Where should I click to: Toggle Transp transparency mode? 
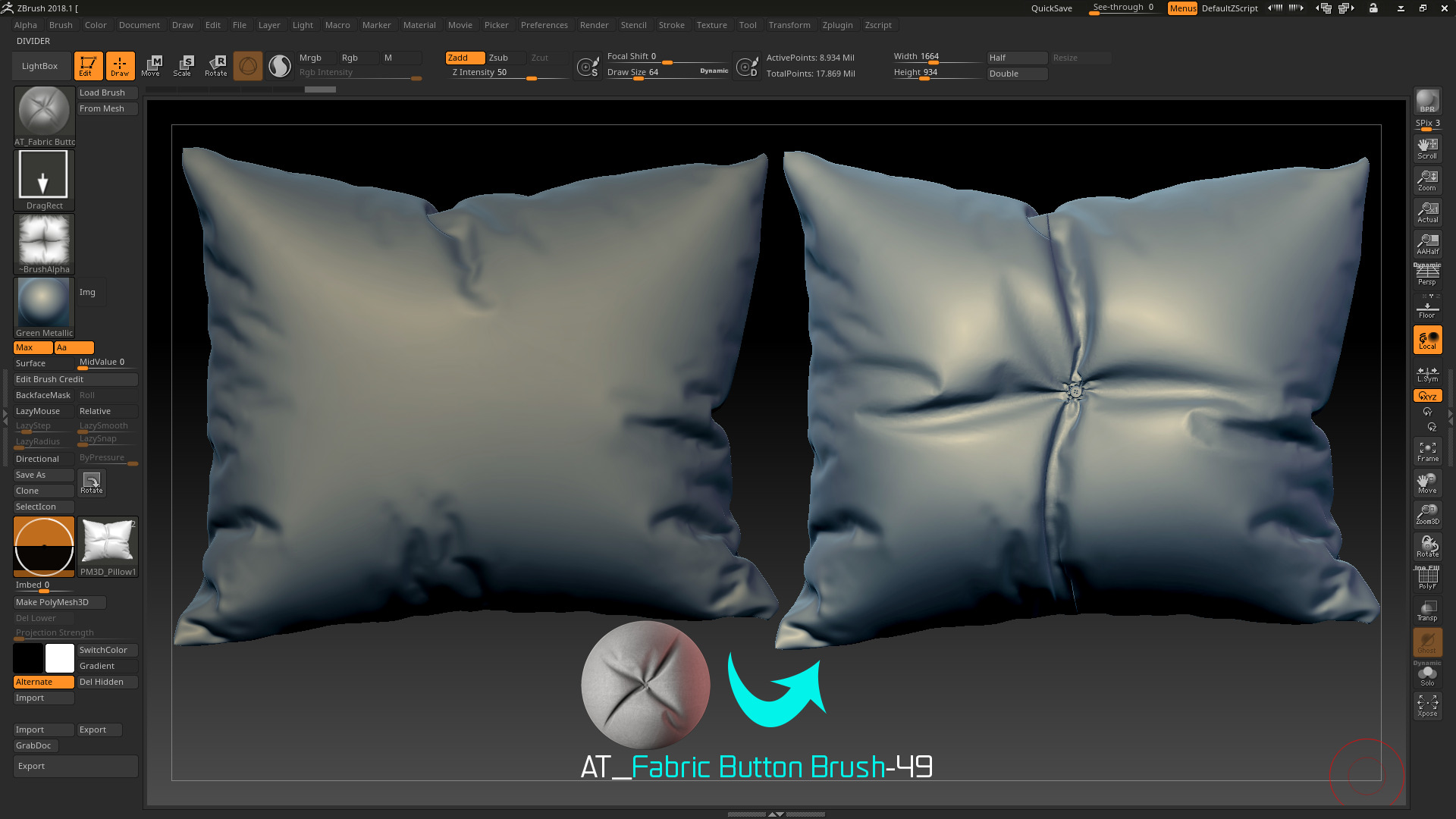(1427, 610)
